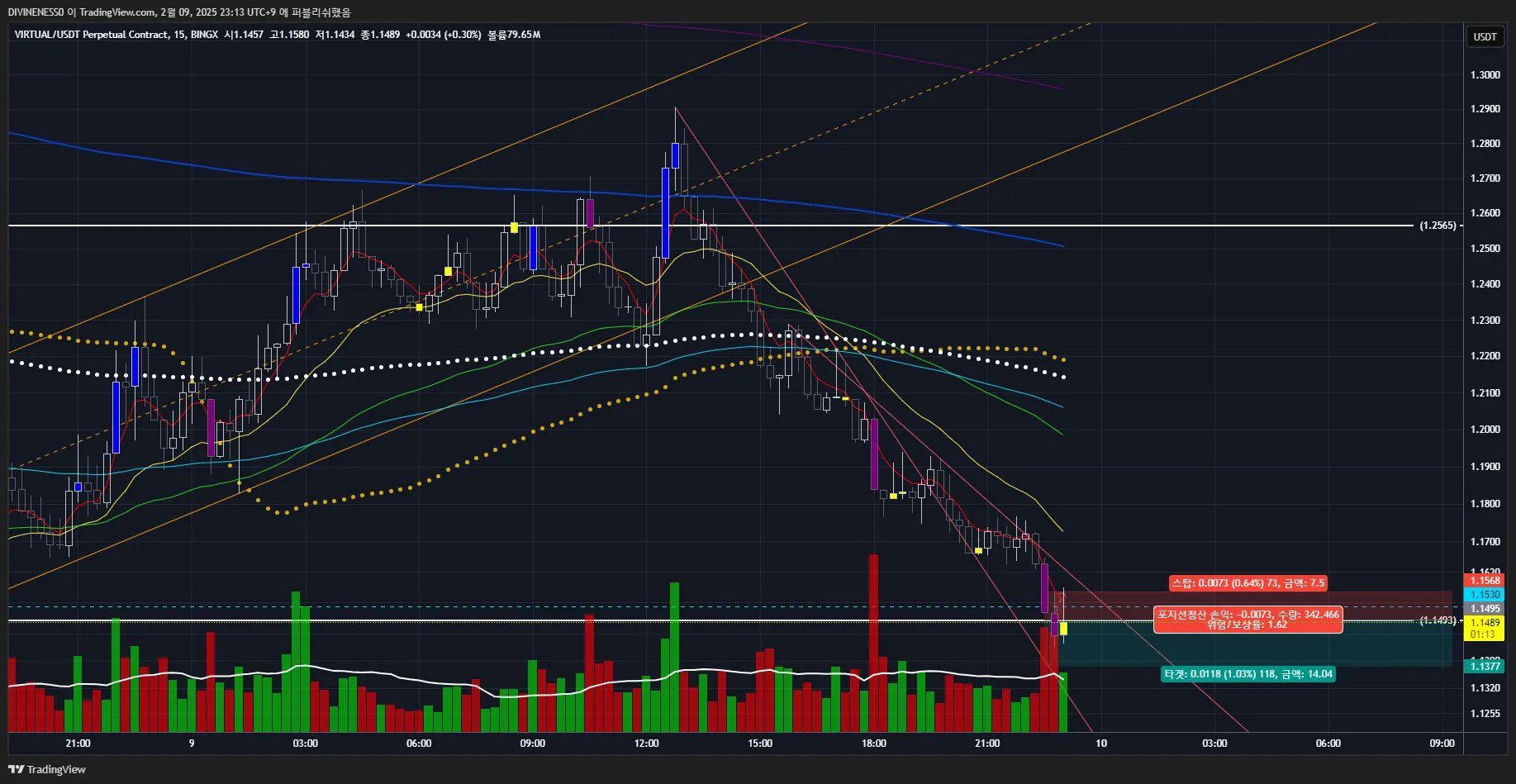Select the teal profit target zone

[1255, 644]
